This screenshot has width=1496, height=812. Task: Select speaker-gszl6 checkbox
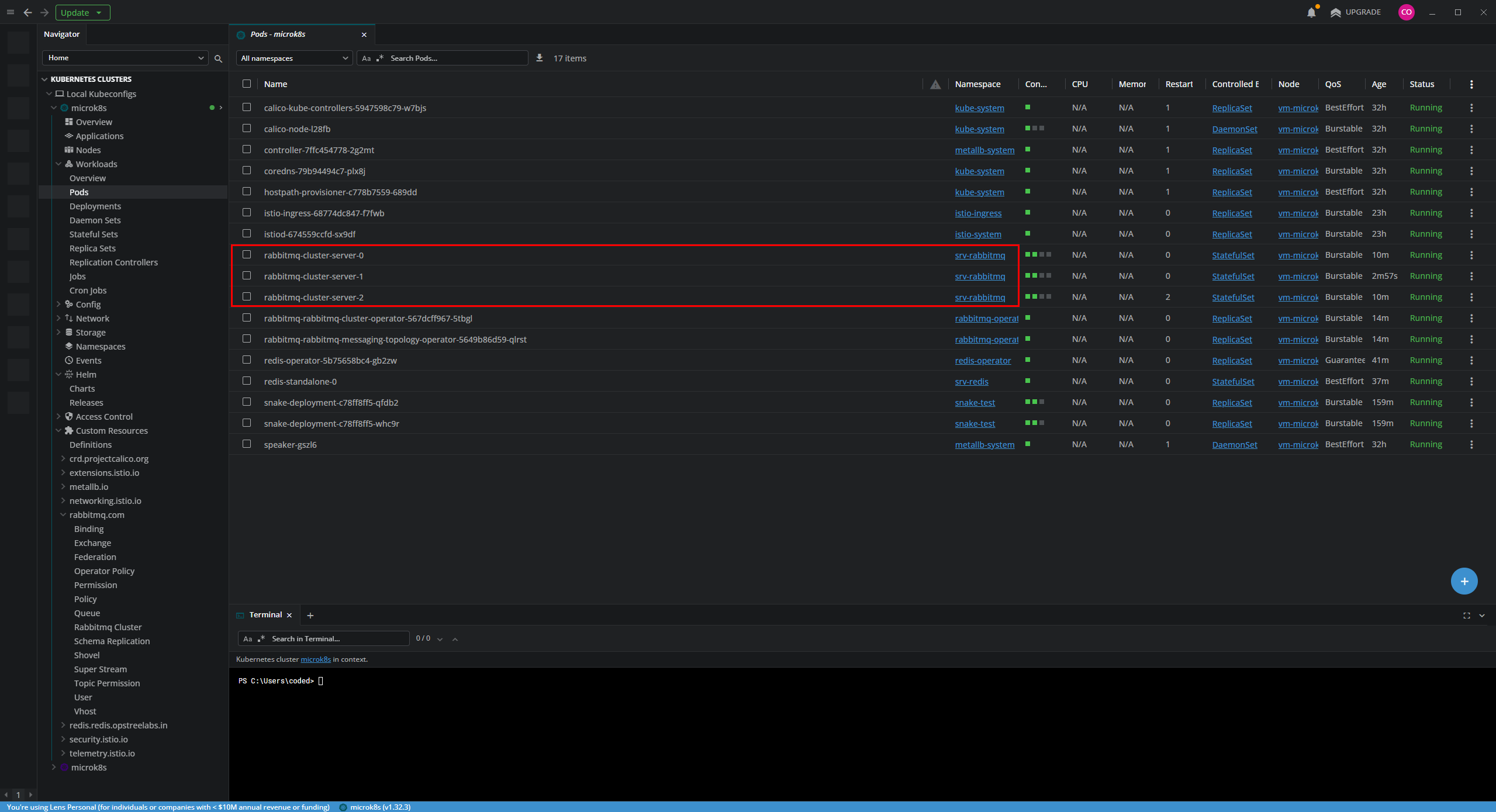(247, 444)
